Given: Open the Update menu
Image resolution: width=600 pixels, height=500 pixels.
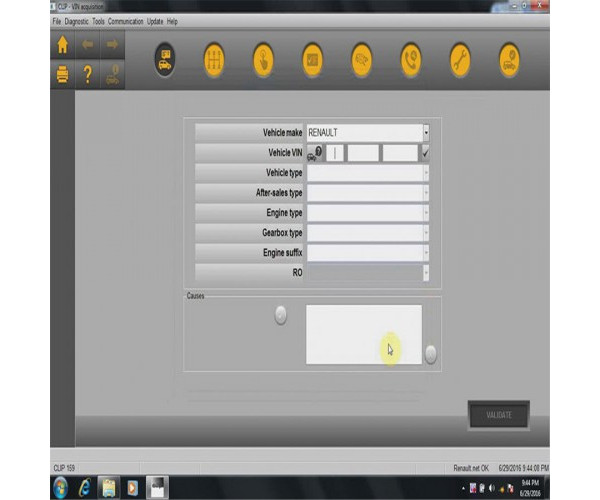Looking at the screenshot, I should point(155,21).
